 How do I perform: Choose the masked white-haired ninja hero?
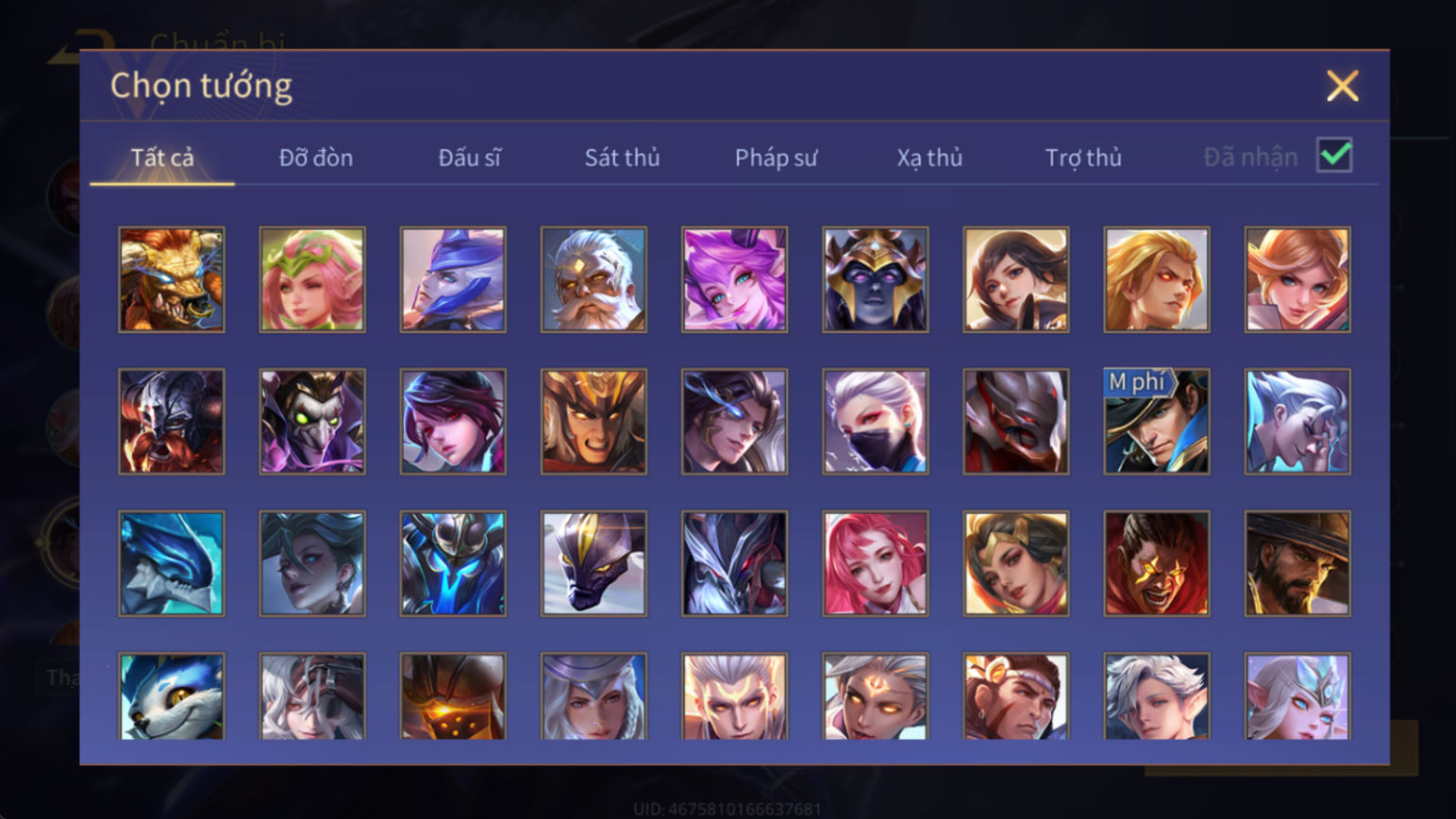coord(875,421)
